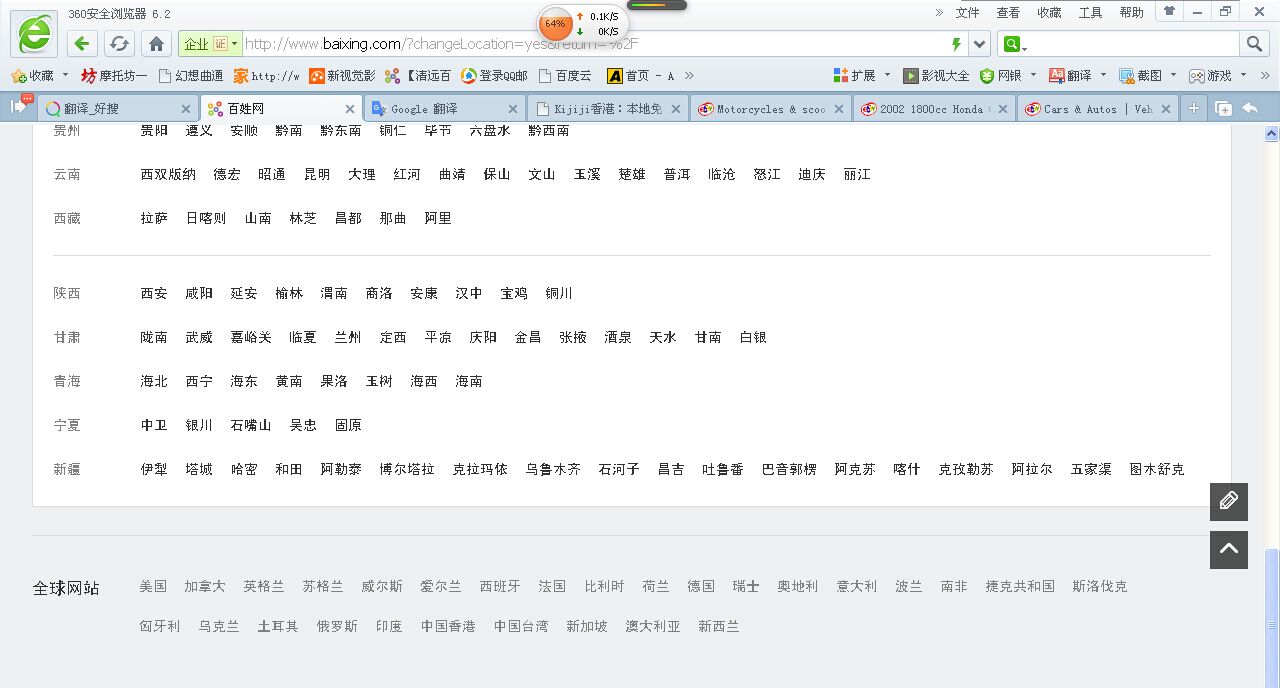Open the 收藏 favorites star in bookmarks bar
1280x688 pixels.
click(x=33, y=75)
